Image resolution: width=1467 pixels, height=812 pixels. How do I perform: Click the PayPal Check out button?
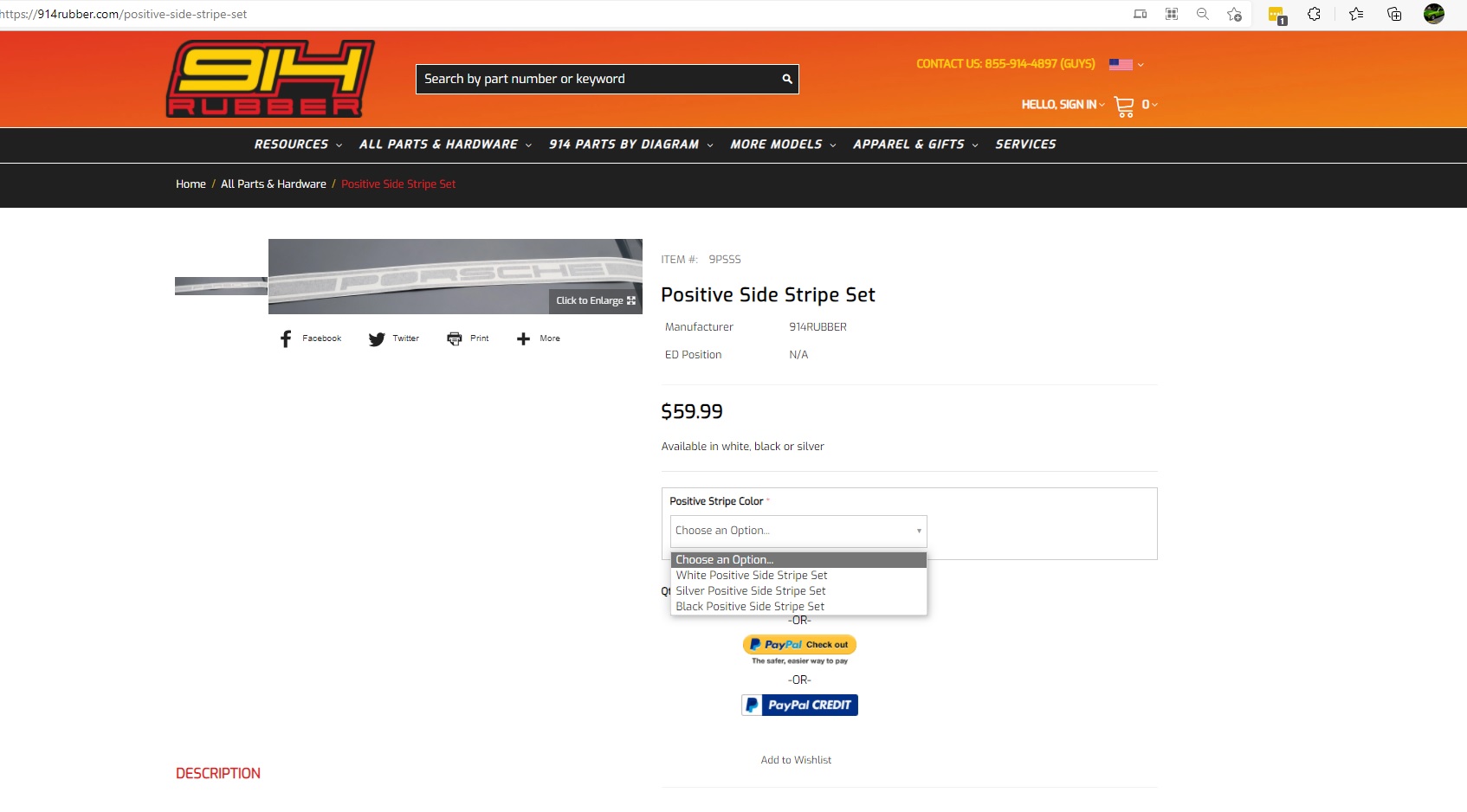pos(799,645)
